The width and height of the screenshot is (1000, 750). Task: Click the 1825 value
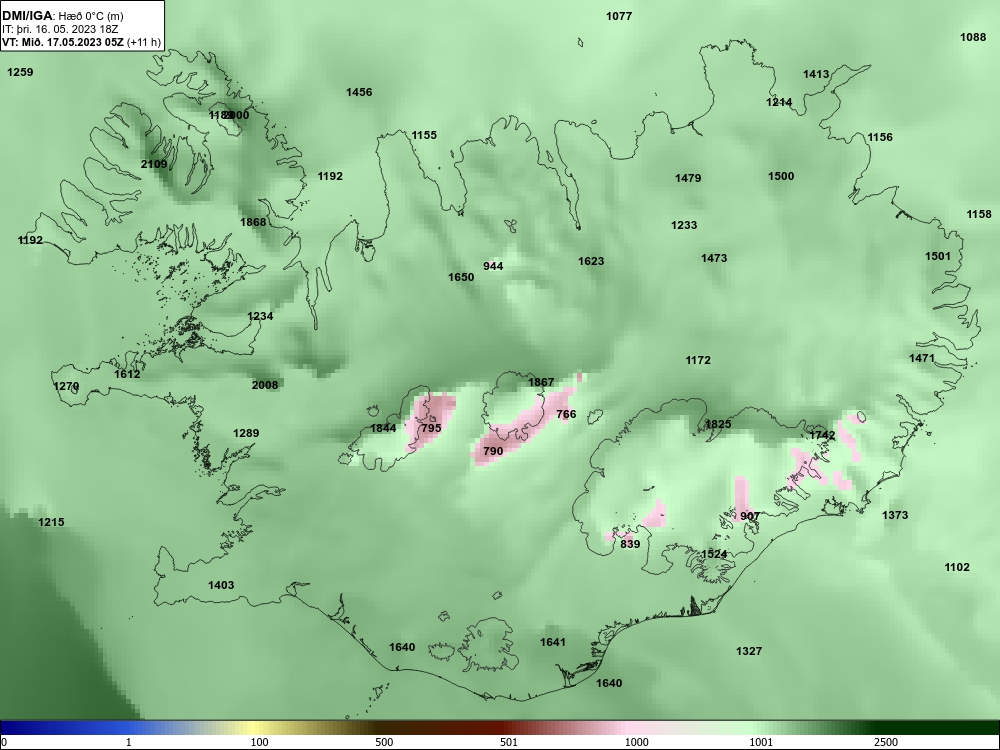click(718, 424)
